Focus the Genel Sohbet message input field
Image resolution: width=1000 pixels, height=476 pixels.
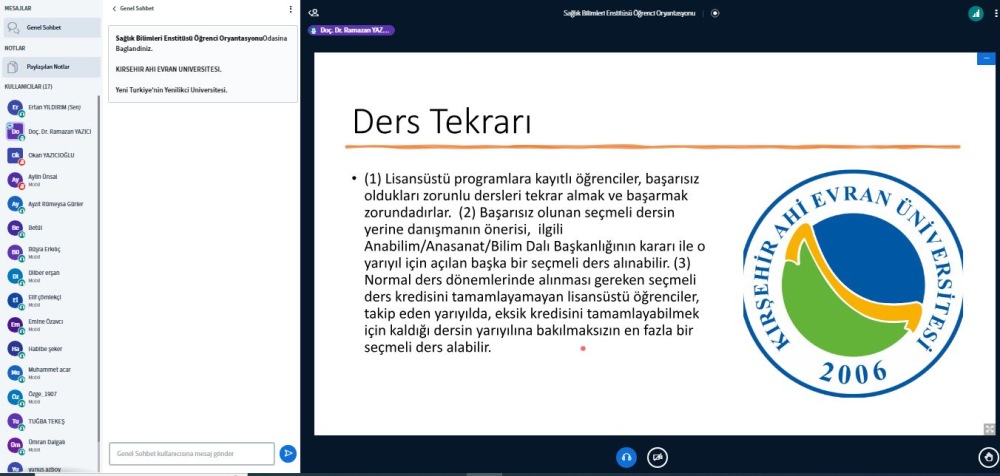click(192, 454)
